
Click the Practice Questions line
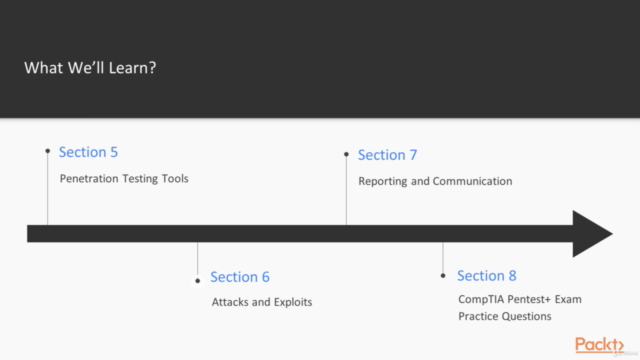click(504, 316)
